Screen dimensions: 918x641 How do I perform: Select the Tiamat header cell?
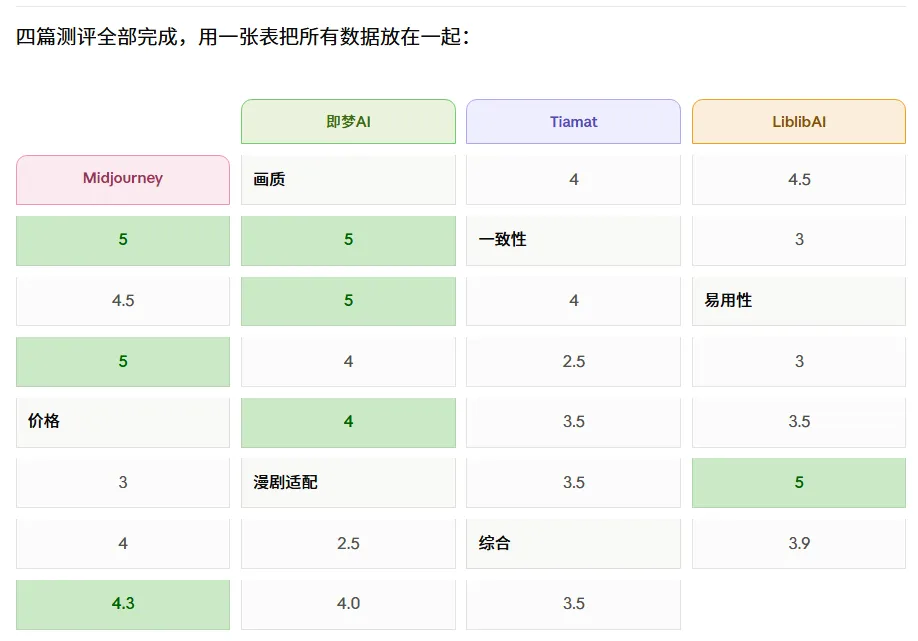(573, 122)
